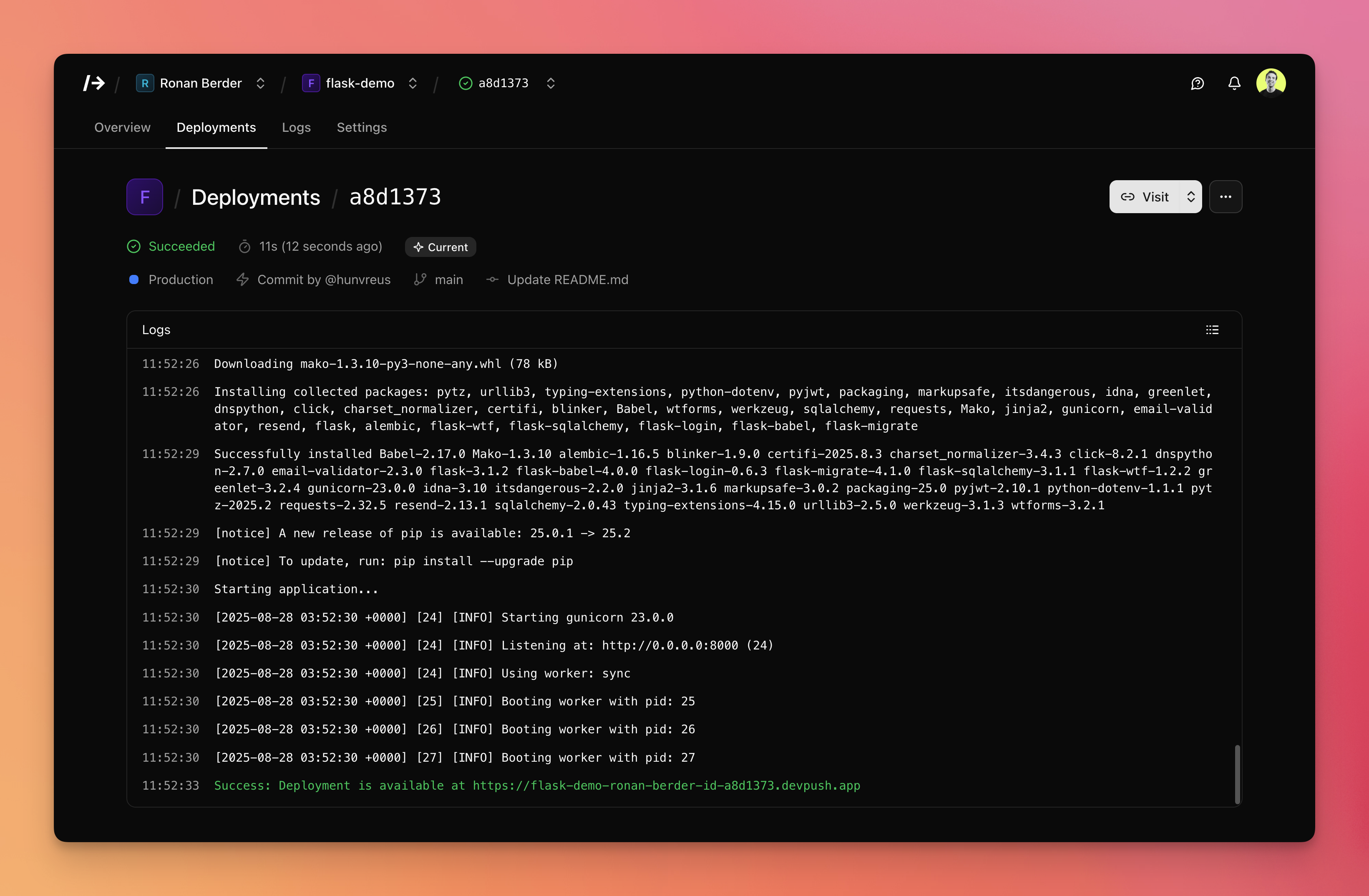Click the log view list icon
The image size is (1369, 896).
(1212, 330)
